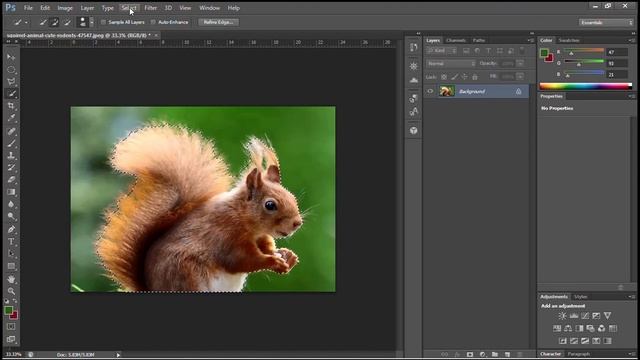This screenshot has width=640, height=360.
Task: Open the layer blend mode dropdown Normal
Action: click(x=451, y=64)
